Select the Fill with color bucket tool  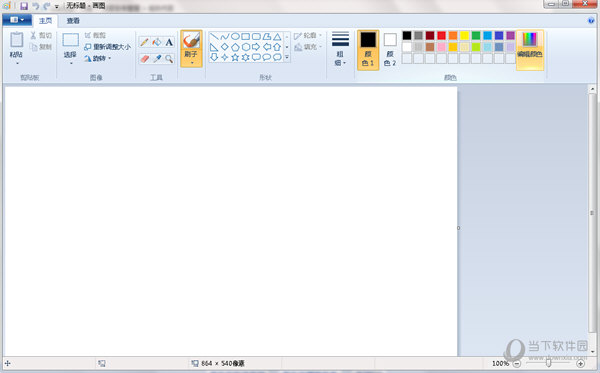157,42
